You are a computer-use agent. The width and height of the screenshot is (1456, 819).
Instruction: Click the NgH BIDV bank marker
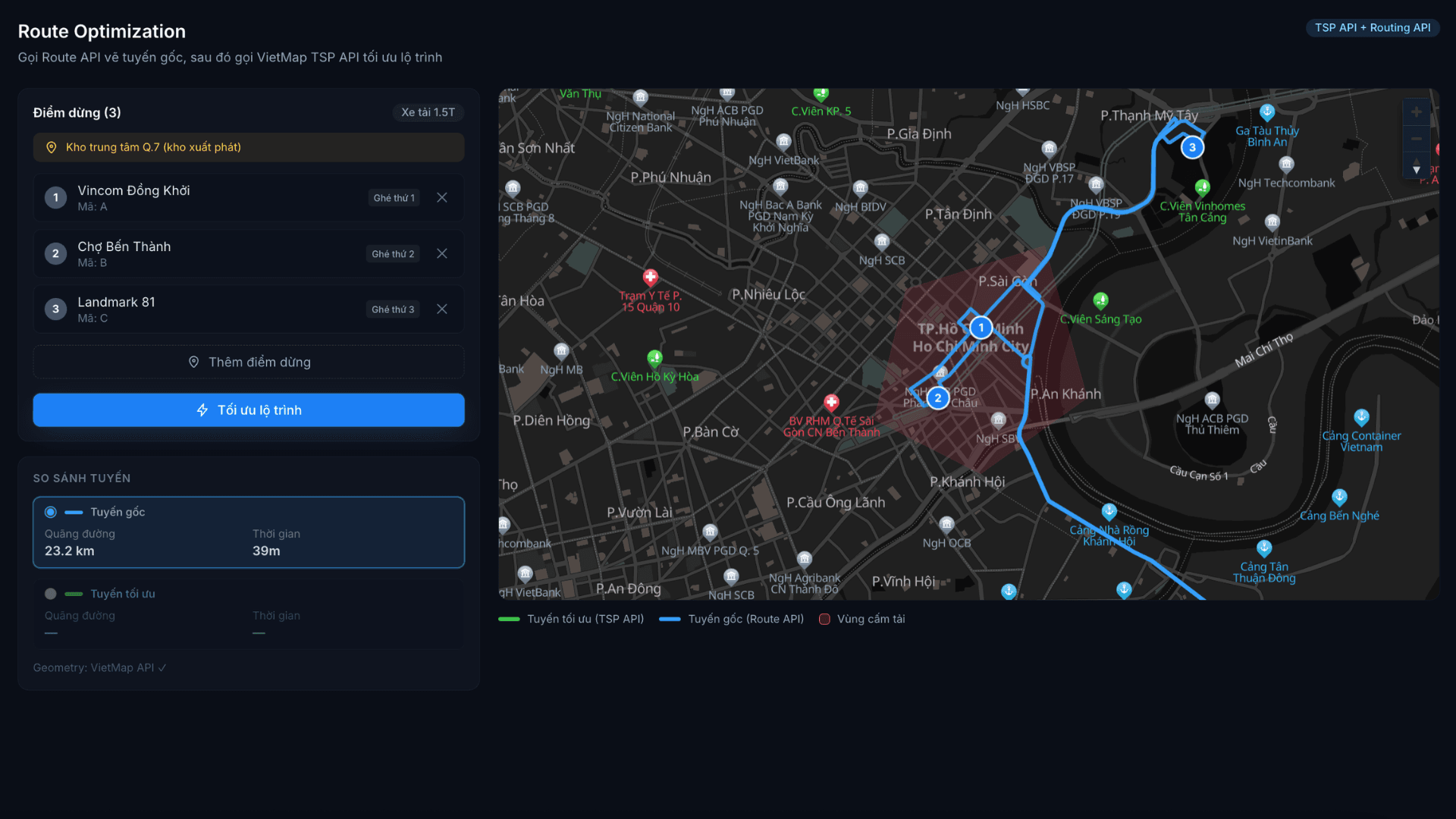[x=860, y=188]
